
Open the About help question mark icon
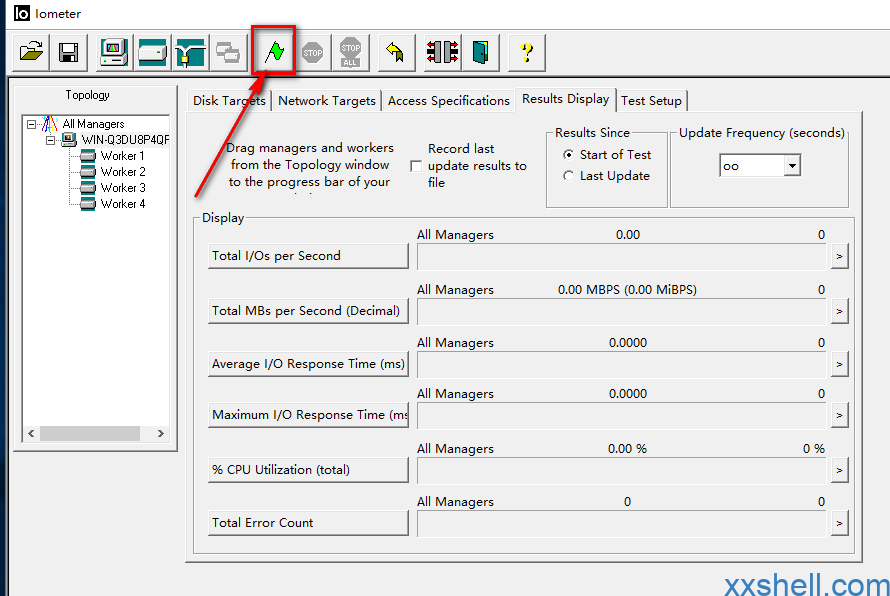(x=526, y=52)
